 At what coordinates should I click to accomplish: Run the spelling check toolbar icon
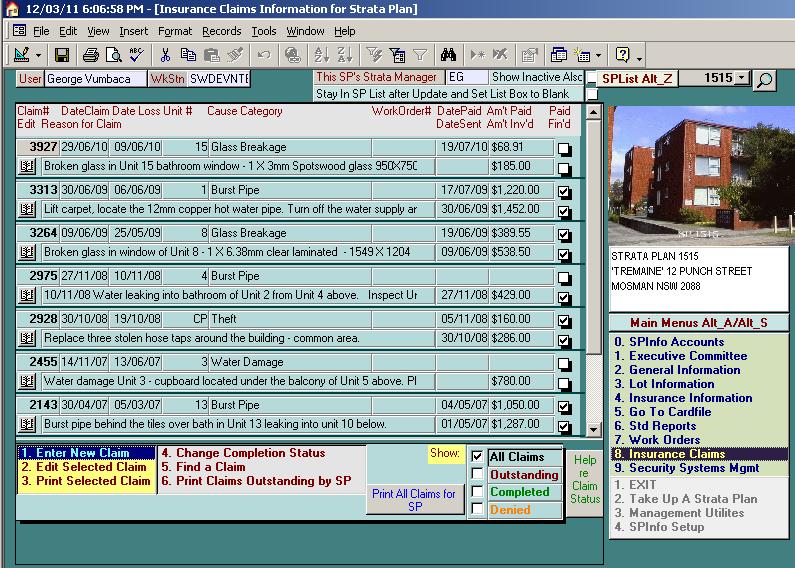(x=137, y=55)
